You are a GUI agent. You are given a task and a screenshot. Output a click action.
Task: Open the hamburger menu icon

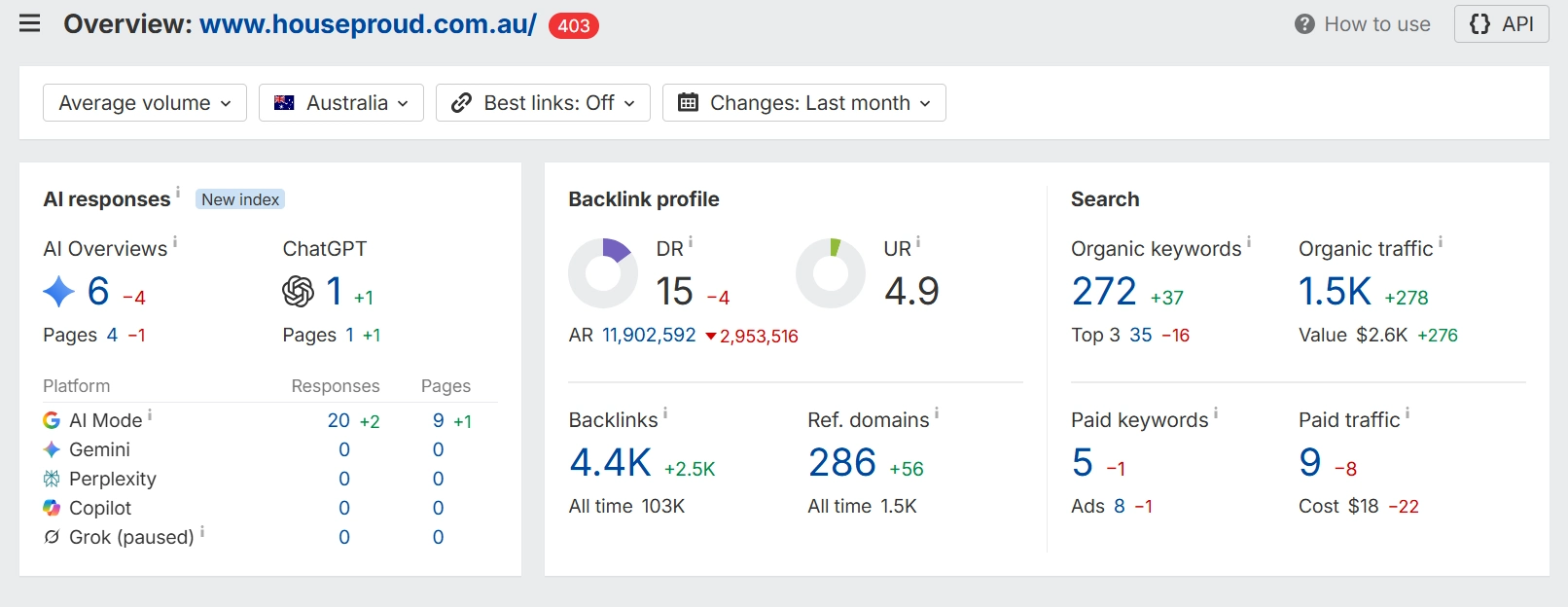coord(30,23)
